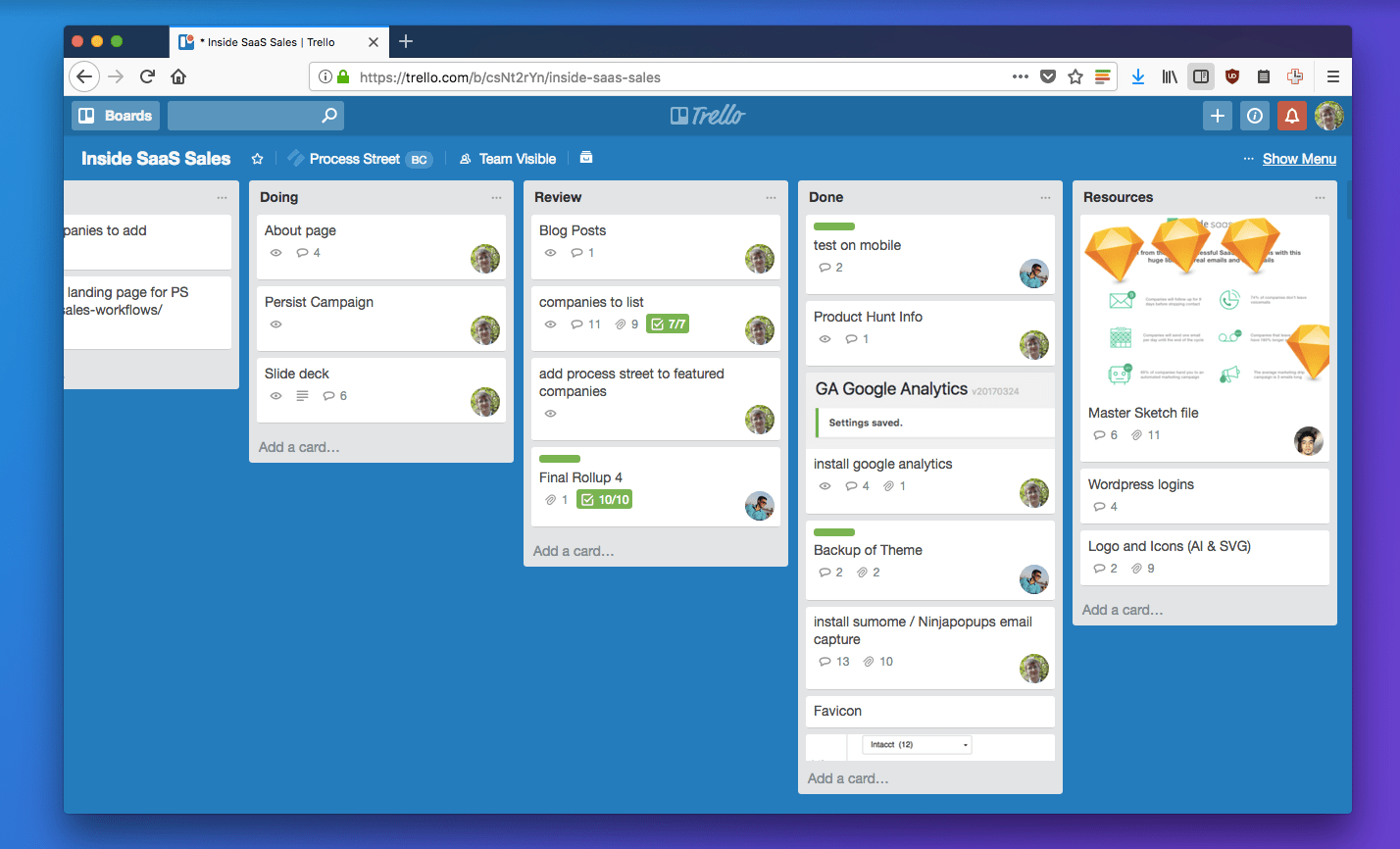
Task: Save page to Pocket icon
Action: tap(1048, 76)
